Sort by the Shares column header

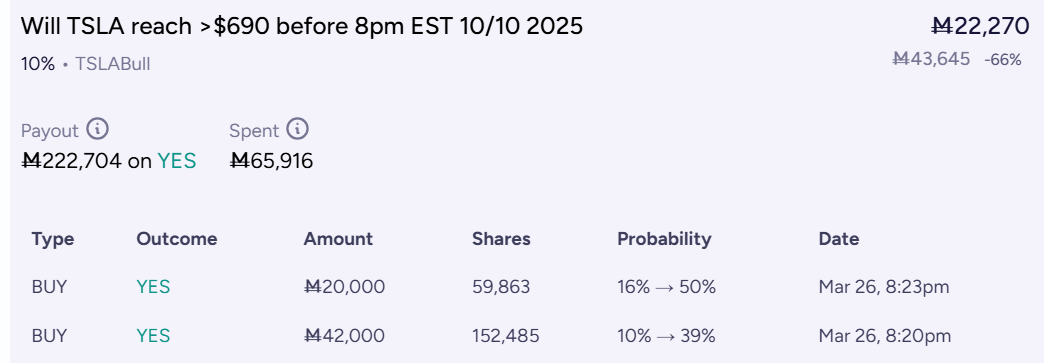[501, 238]
